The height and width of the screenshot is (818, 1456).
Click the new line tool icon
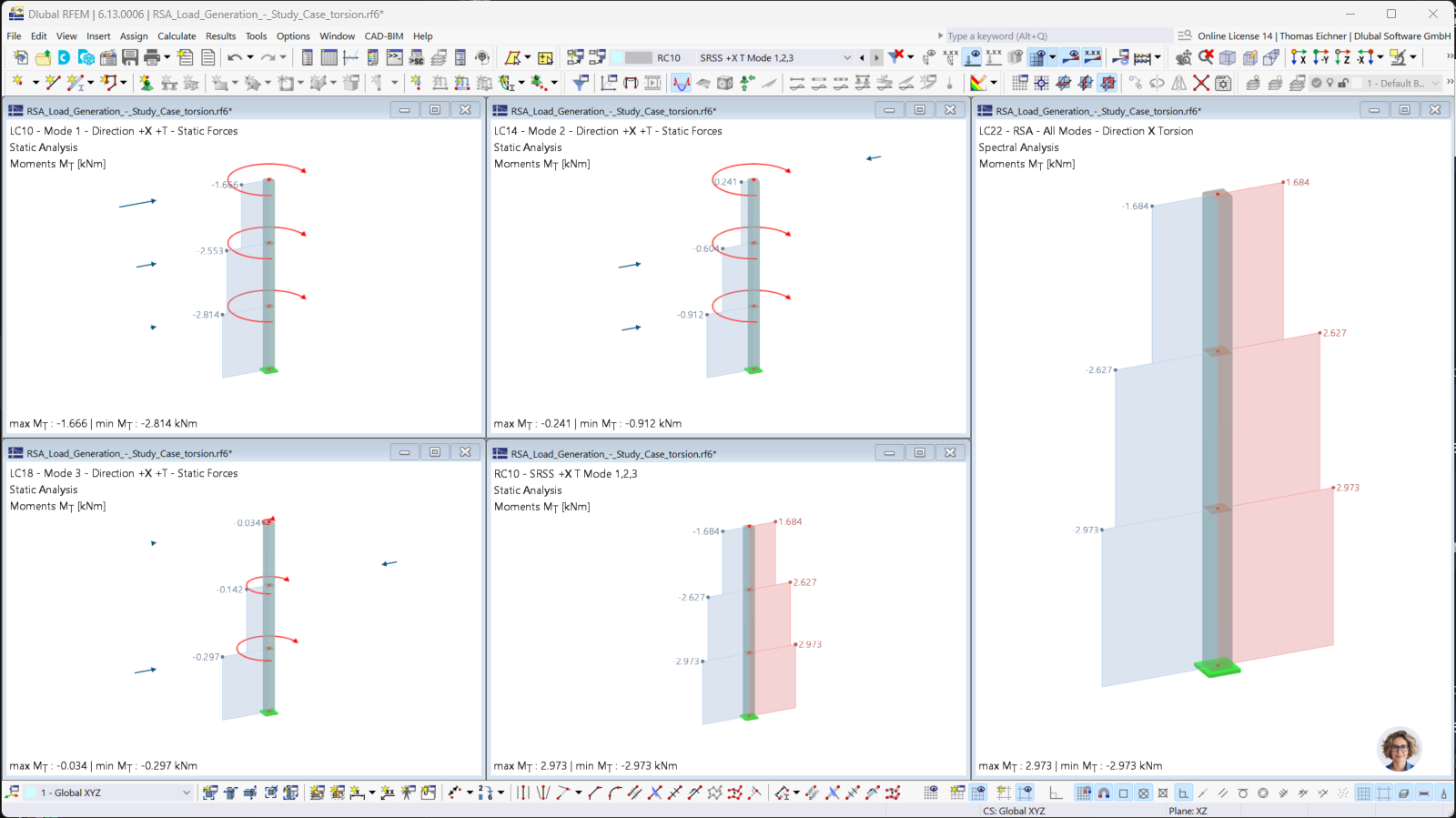point(53,83)
